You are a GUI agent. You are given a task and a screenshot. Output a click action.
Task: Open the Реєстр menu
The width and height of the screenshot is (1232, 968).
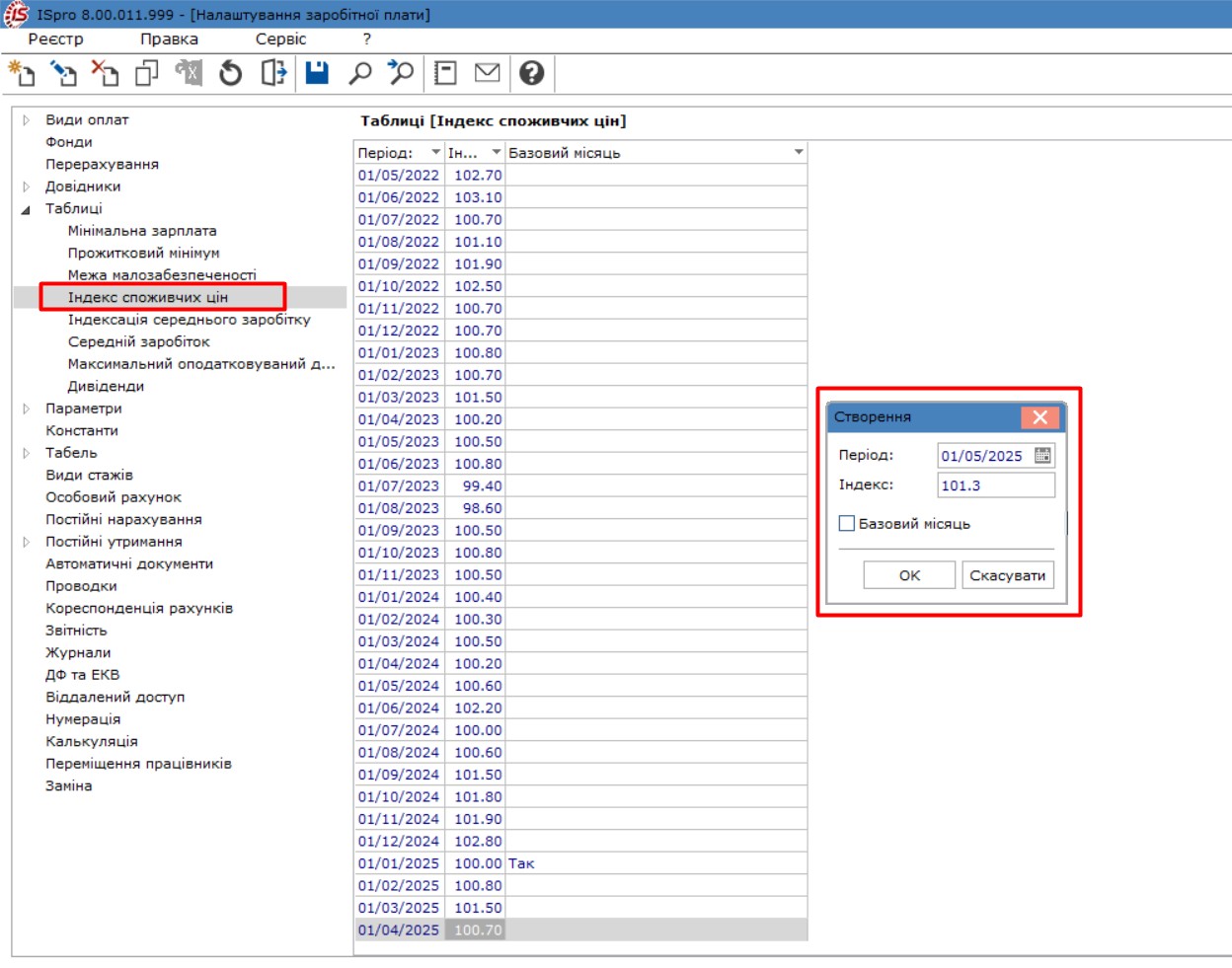point(55,39)
